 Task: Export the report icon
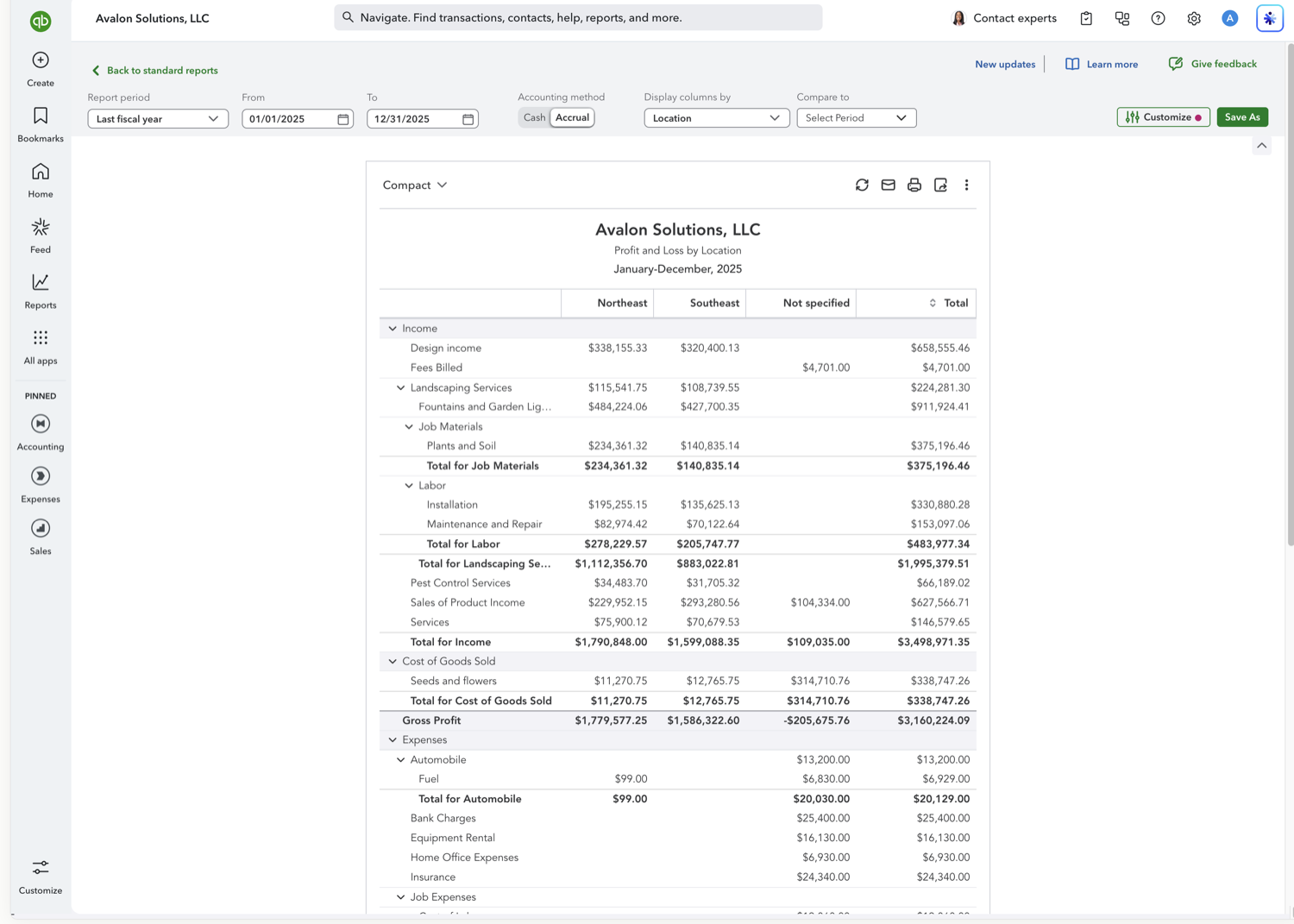(x=940, y=185)
